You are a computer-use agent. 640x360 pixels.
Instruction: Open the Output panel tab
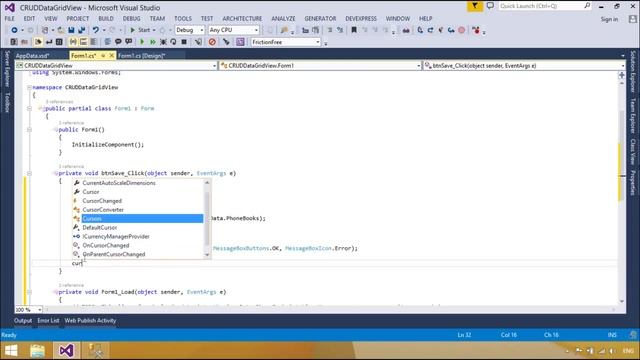(x=23, y=321)
